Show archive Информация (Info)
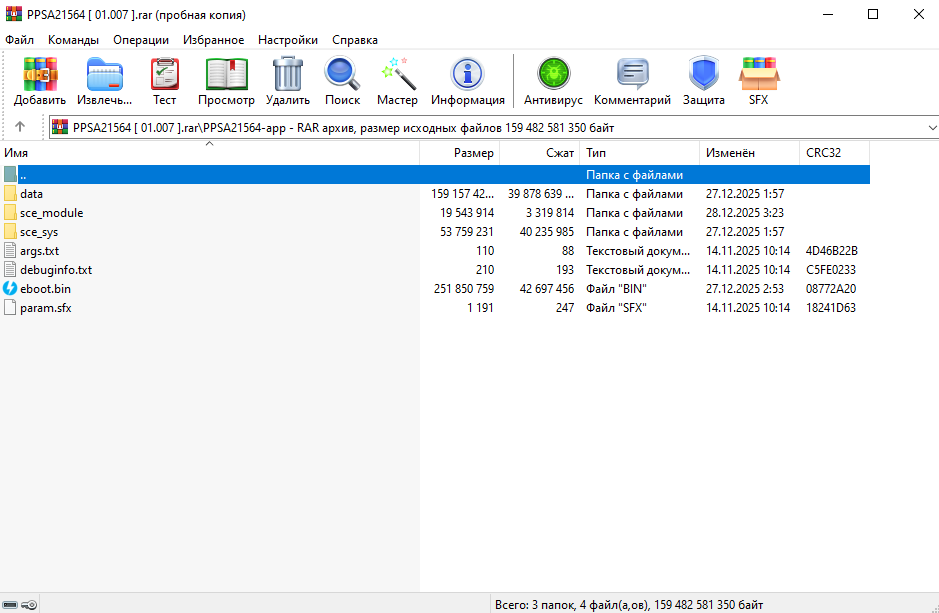Image resolution: width=939 pixels, height=613 pixels. pyautogui.click(x=467, y=81)
